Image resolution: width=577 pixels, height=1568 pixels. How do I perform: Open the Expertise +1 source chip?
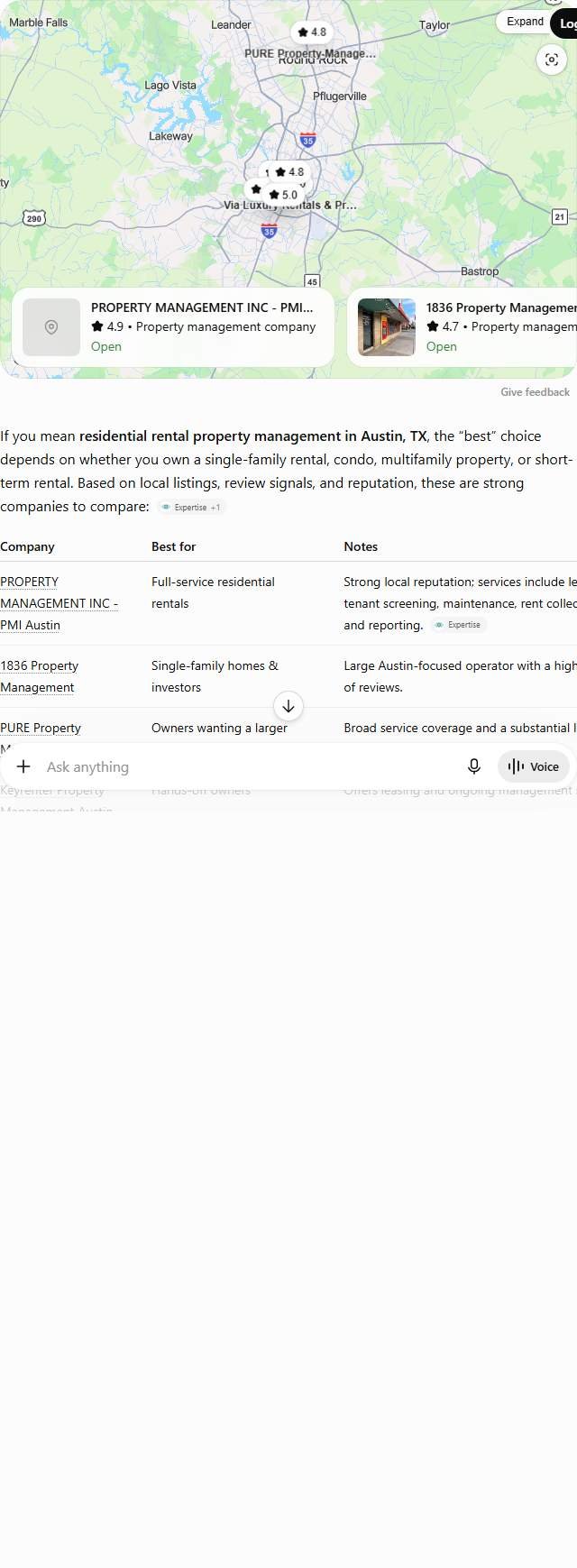[x=191, y=508]
